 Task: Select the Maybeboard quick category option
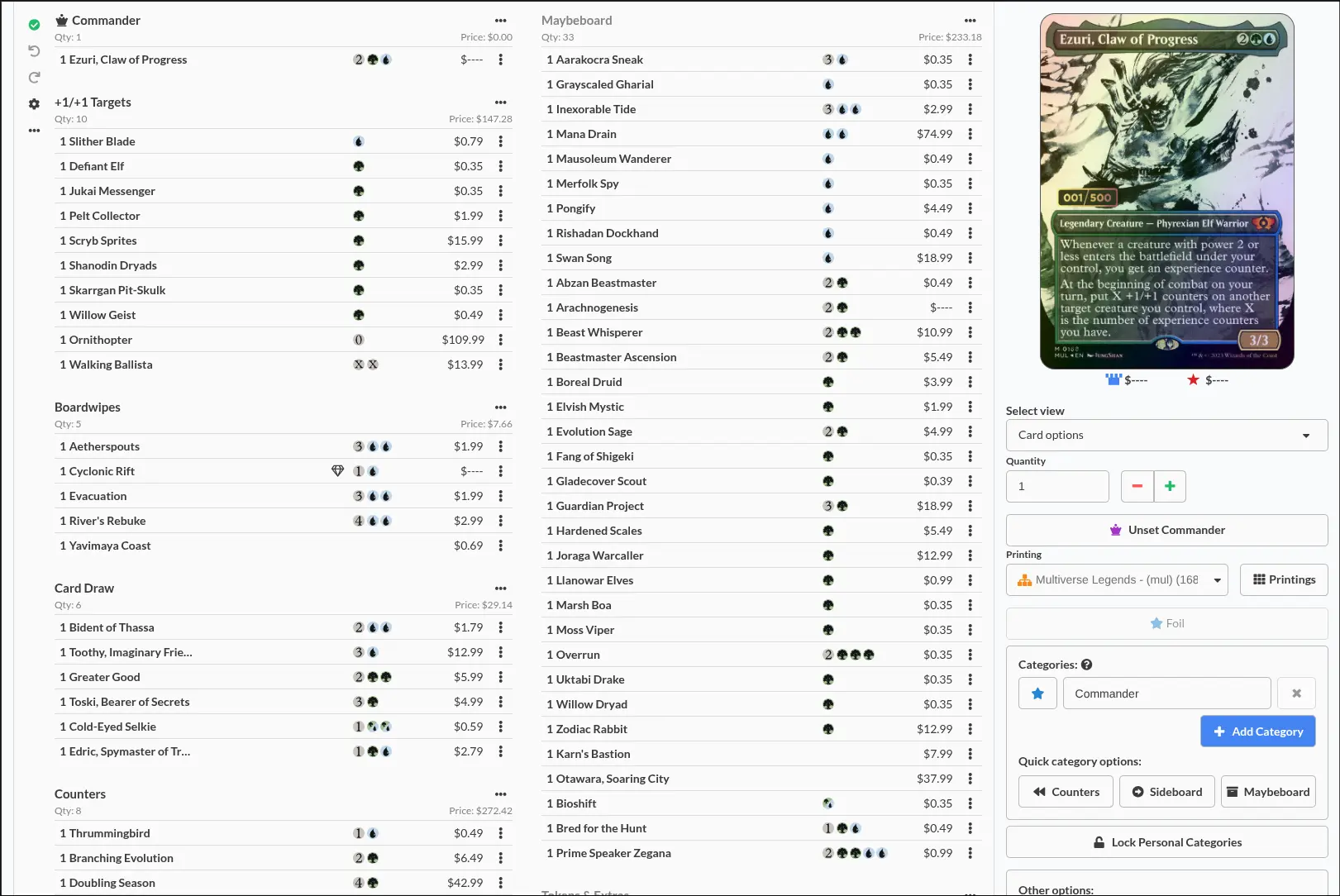point(1267,792)
